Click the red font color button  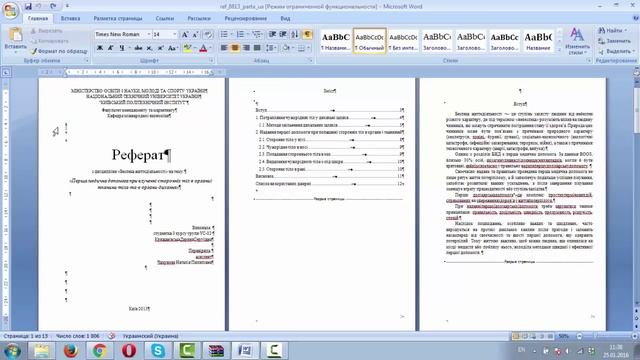point(203,48)
